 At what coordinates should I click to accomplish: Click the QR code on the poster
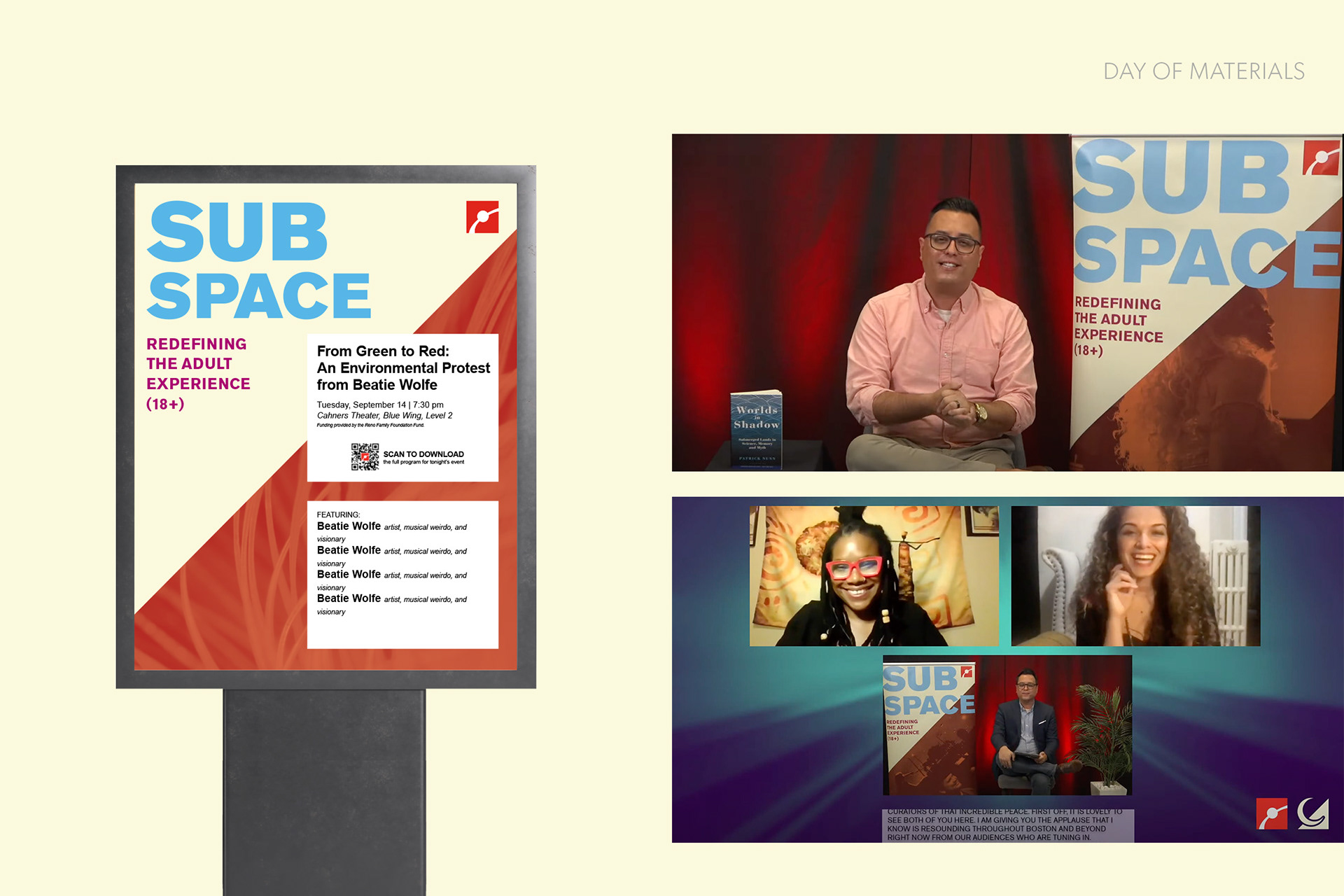tap(365, 456)
